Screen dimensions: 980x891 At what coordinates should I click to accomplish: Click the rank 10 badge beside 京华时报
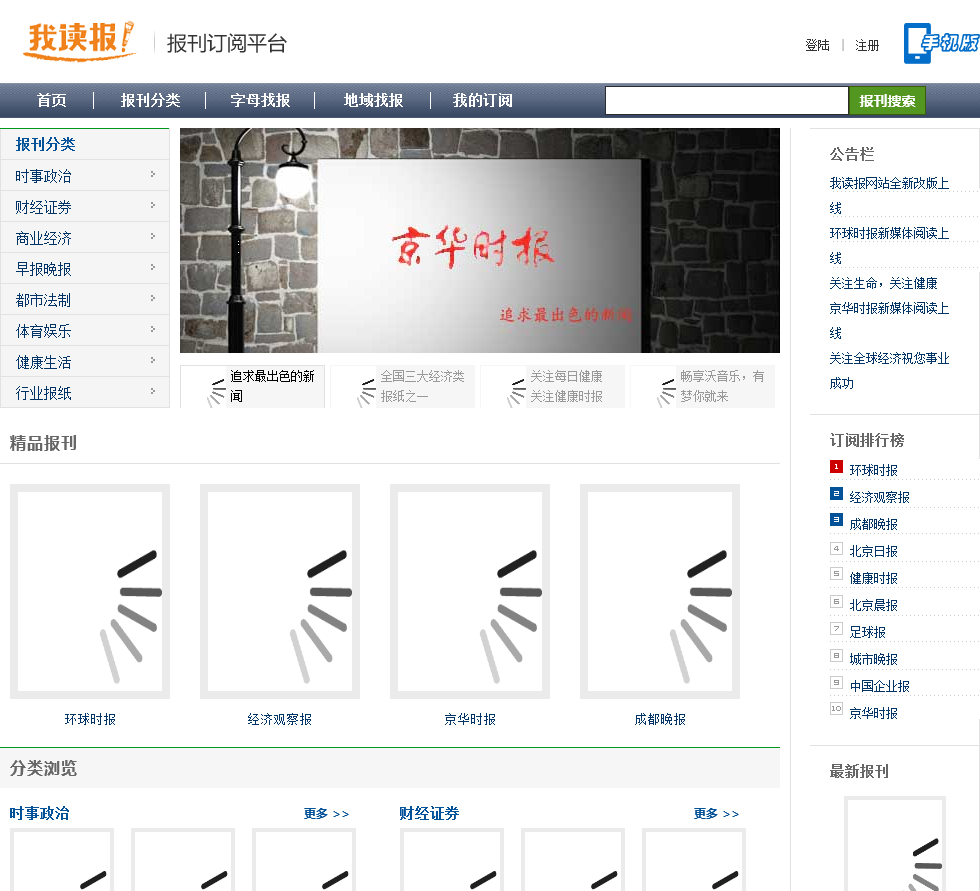[836, 709]
